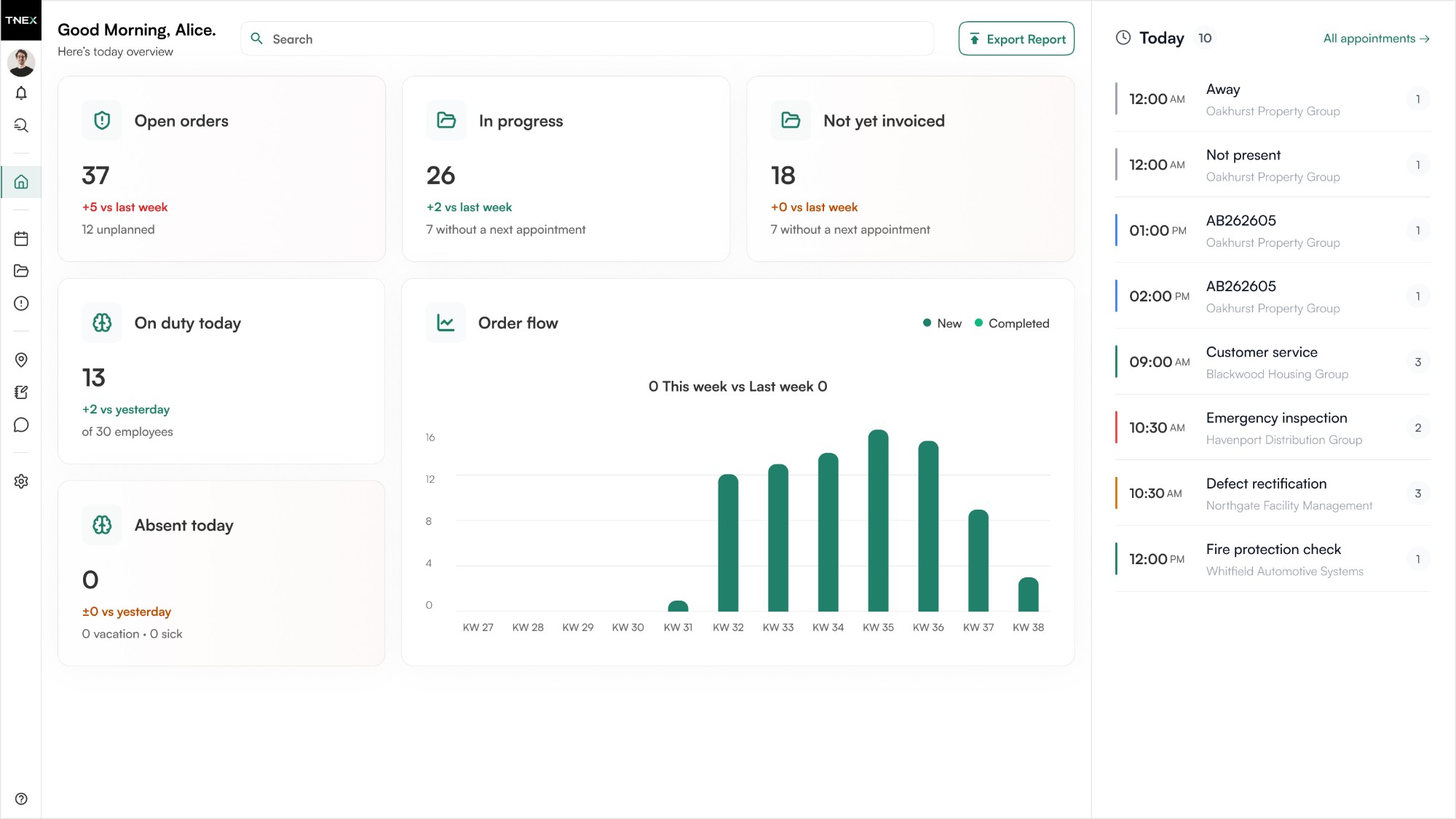Click the 12 unplanned text in Open orders
1456x819 pixels.
[x=118, y=229]
